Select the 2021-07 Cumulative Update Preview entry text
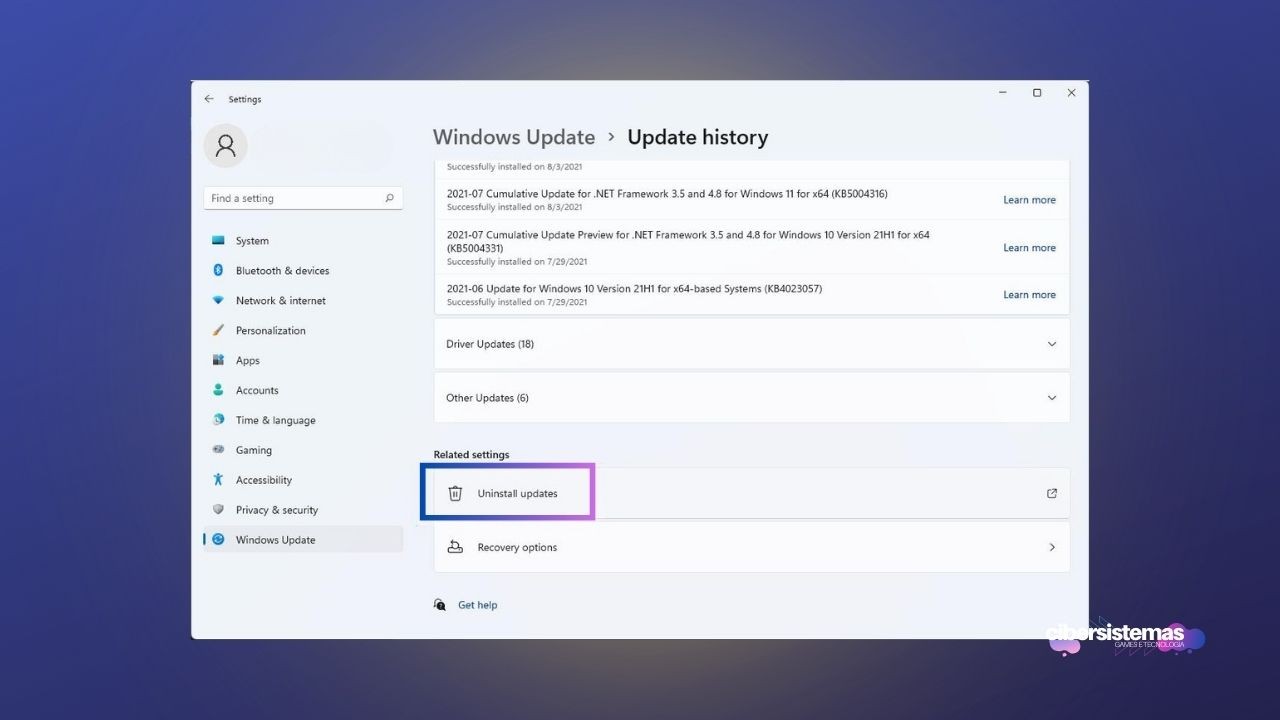This screenshot has height=720, width=1280. click(x=688, y=241)
